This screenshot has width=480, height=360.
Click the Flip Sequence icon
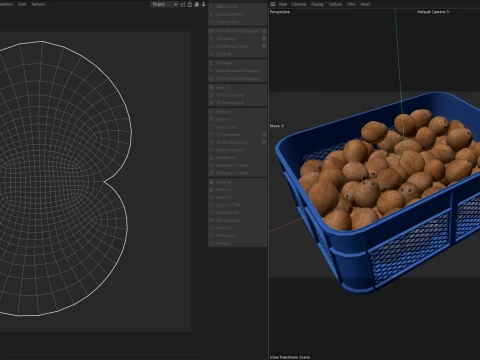click(x=211, y=220)
